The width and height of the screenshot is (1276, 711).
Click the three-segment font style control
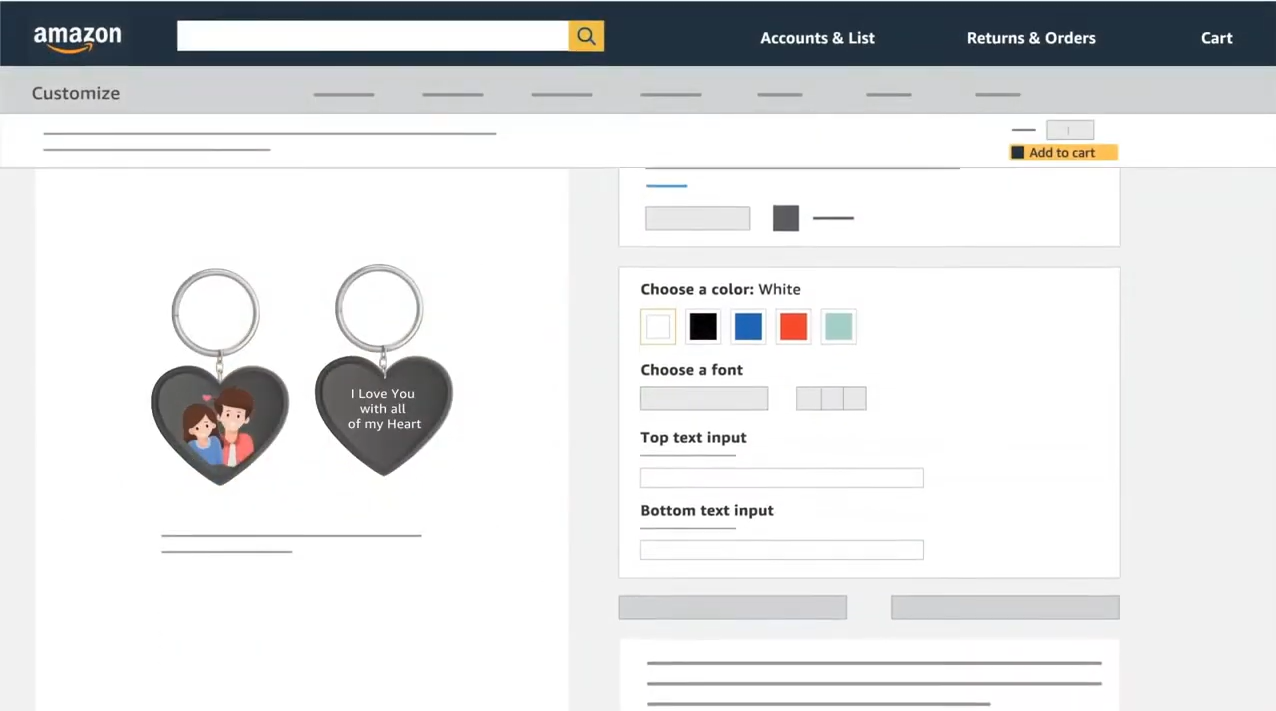pyautogui.click(x=831, y=398)
